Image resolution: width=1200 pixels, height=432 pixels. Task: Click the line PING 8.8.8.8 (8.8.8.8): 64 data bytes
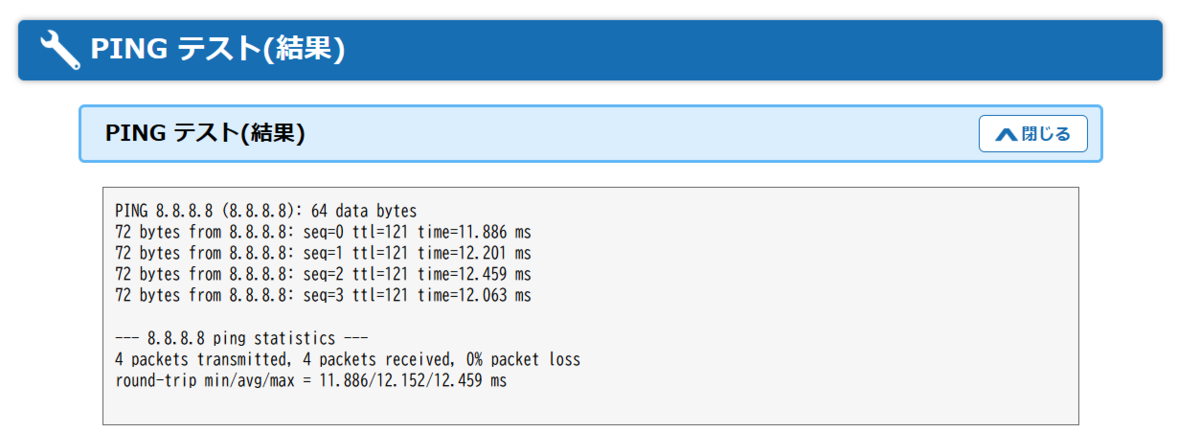point(266,211)
